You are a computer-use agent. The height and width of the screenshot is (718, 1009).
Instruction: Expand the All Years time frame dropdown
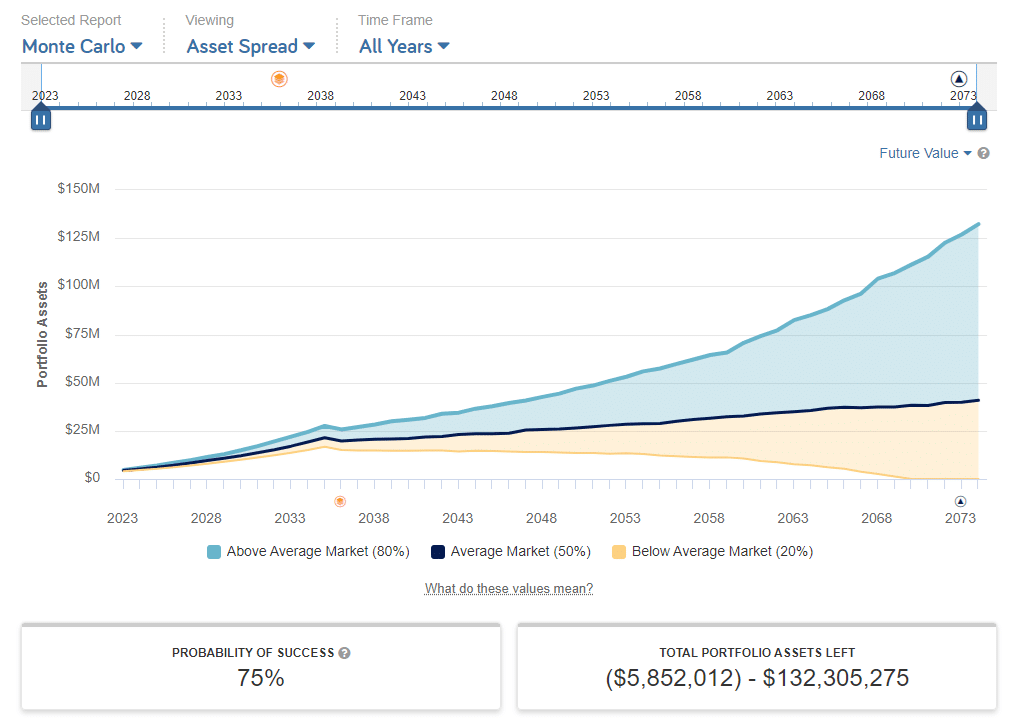point(404,46)
